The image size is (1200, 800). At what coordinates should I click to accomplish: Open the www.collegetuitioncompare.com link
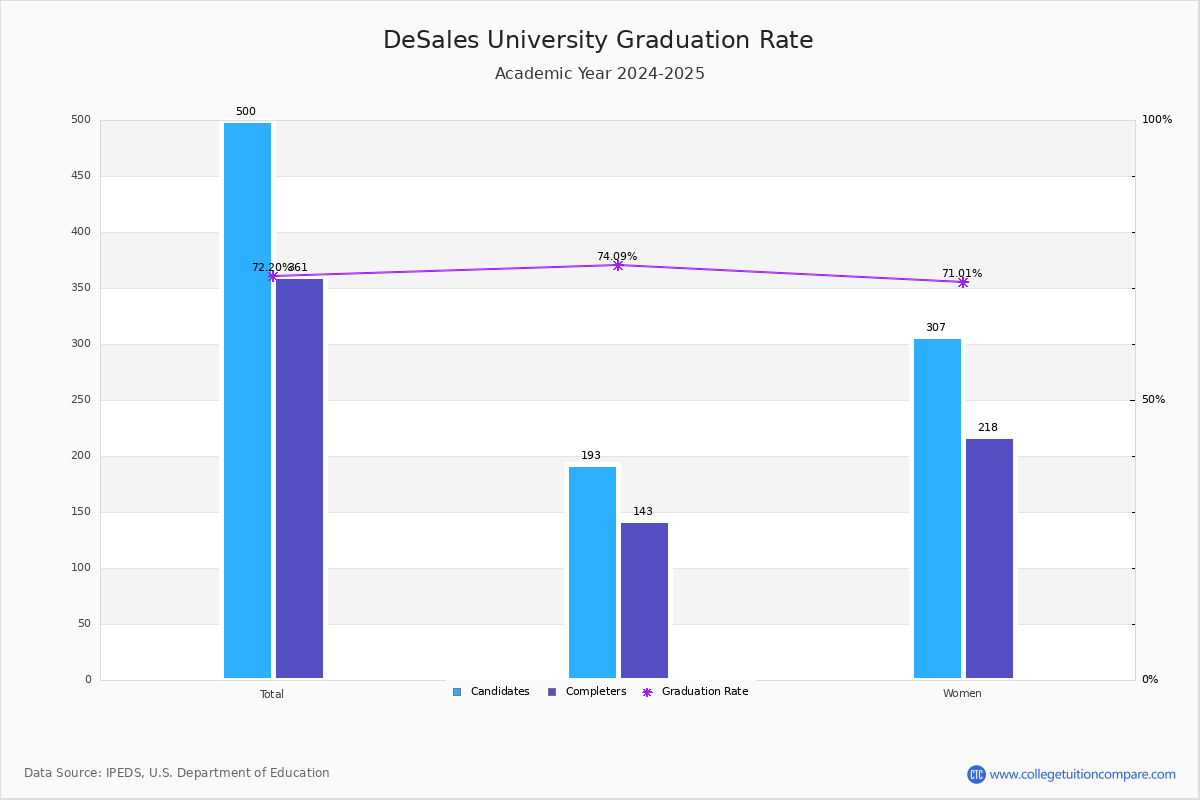(x=1083, y=774)
